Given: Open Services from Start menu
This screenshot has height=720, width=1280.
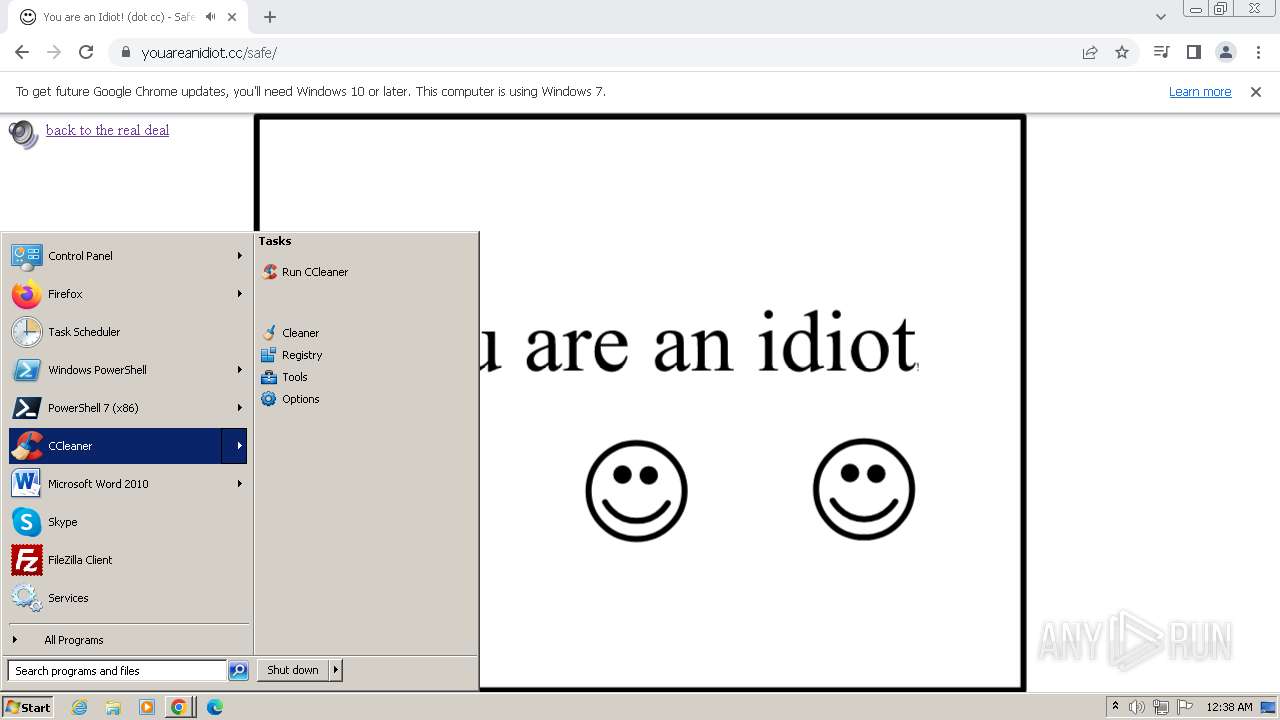Looking at the screenshot, I should 128,598.
